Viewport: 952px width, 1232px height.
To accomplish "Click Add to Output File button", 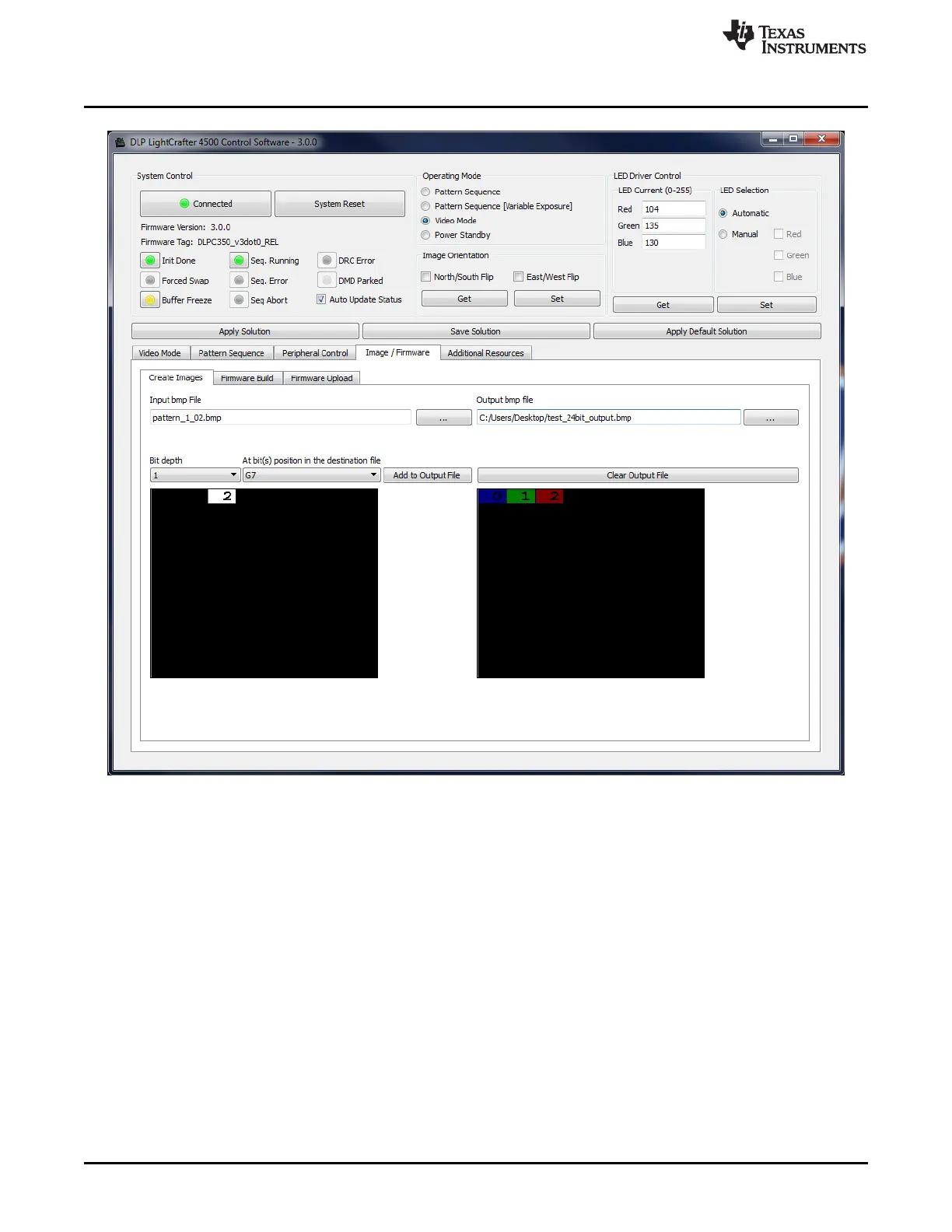I will click(427, 475).
